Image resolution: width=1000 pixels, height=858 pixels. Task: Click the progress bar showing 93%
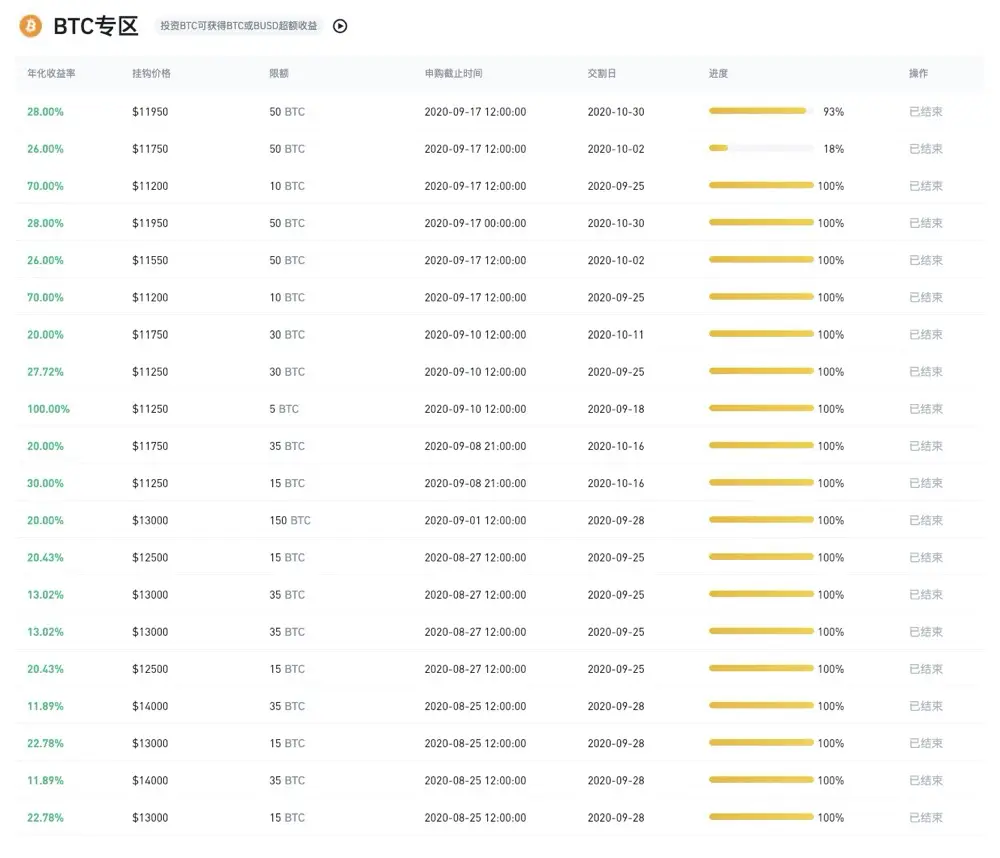tap(761, 111)
